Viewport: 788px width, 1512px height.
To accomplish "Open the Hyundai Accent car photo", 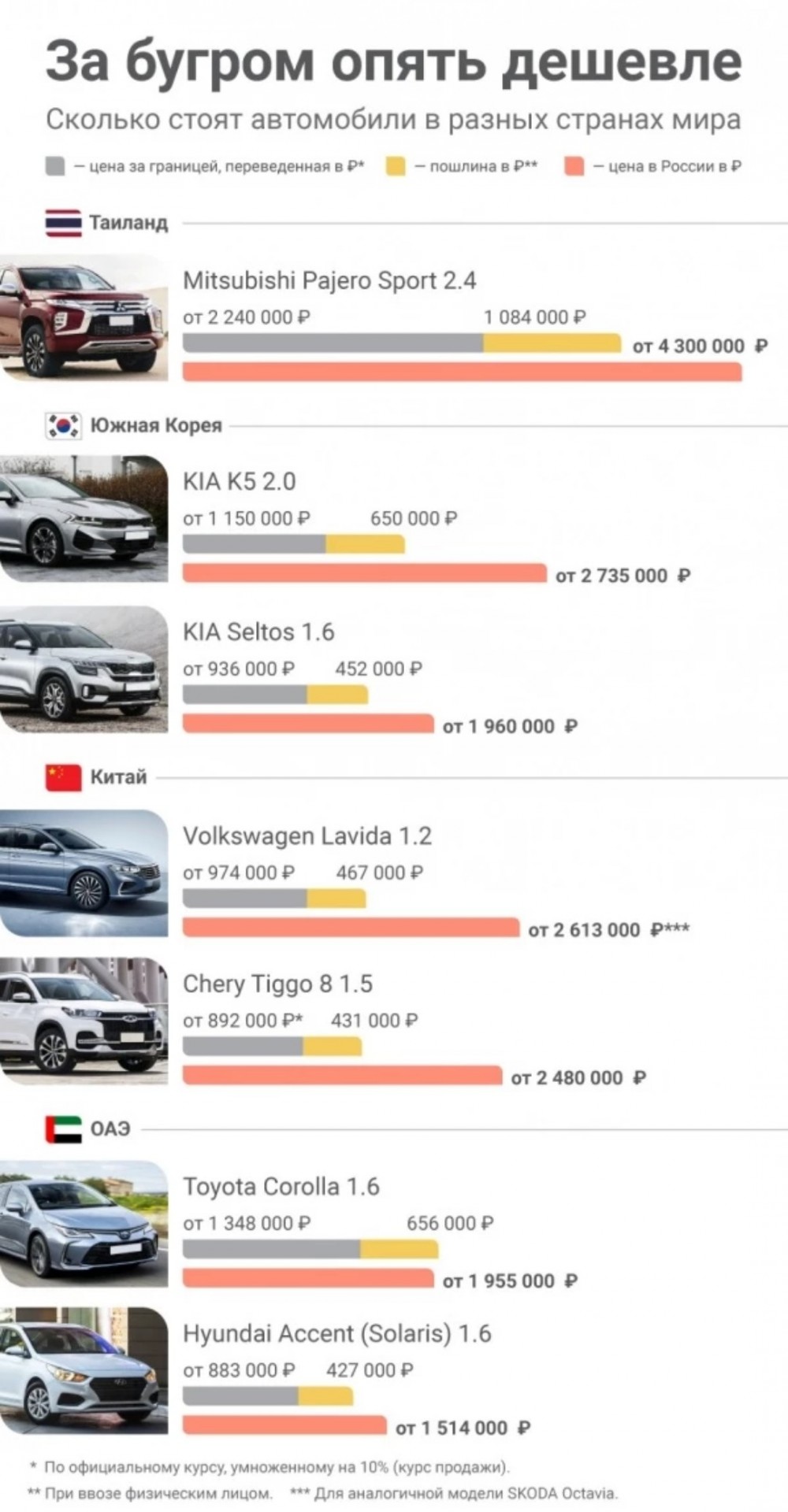I will [84, 1371].
